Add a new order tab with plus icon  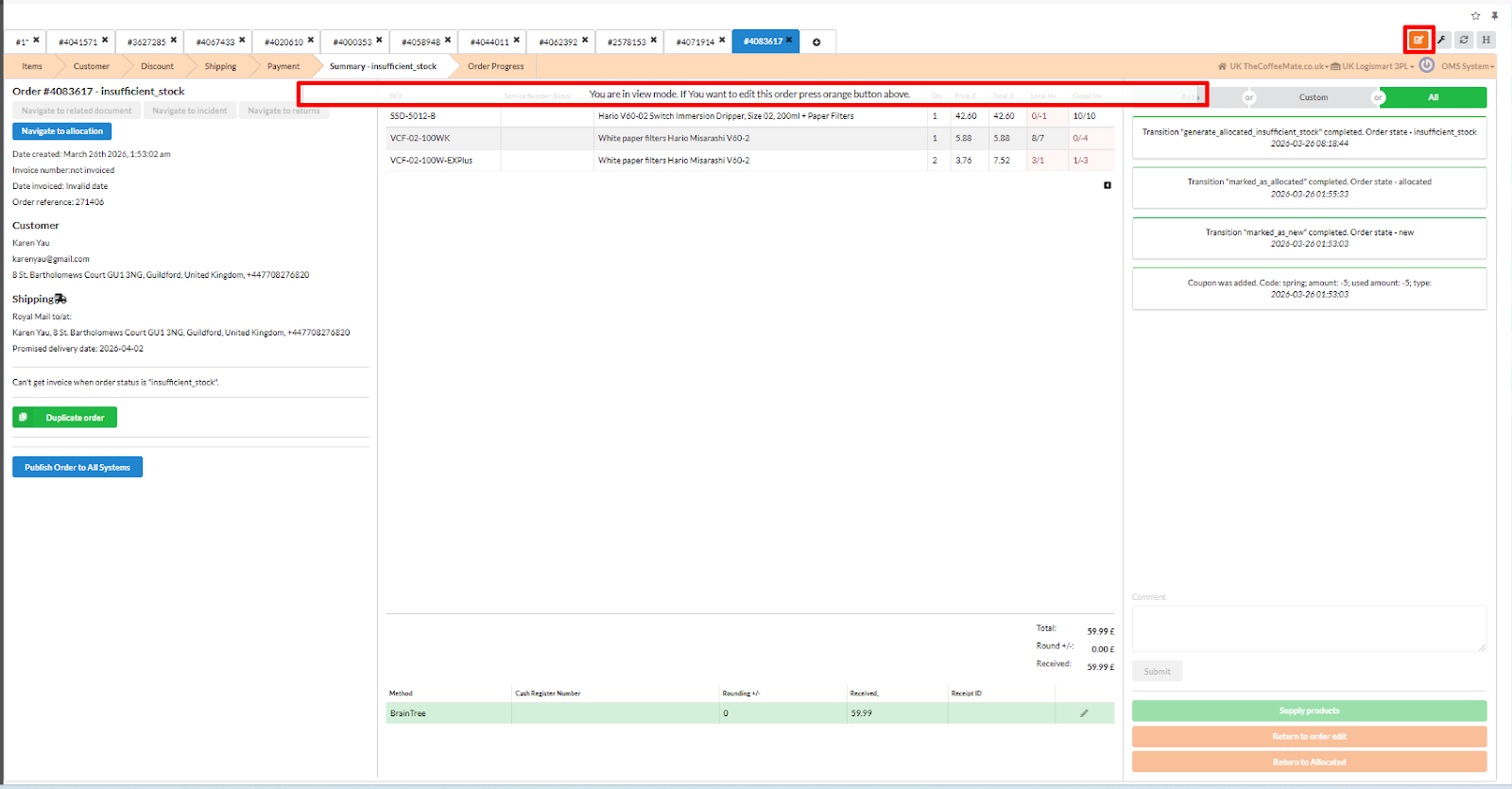pyautogui.click(x=816, y=42)
